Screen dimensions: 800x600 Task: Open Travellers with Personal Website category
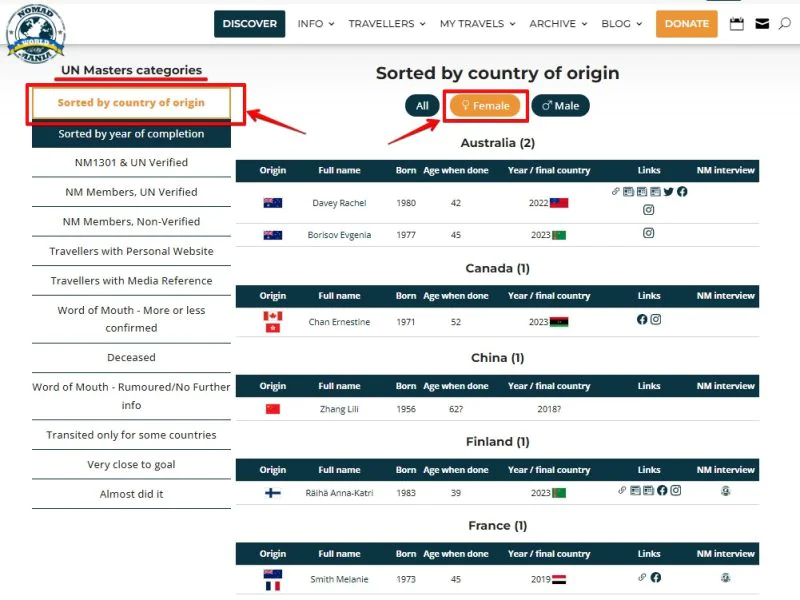click(131, 250)
